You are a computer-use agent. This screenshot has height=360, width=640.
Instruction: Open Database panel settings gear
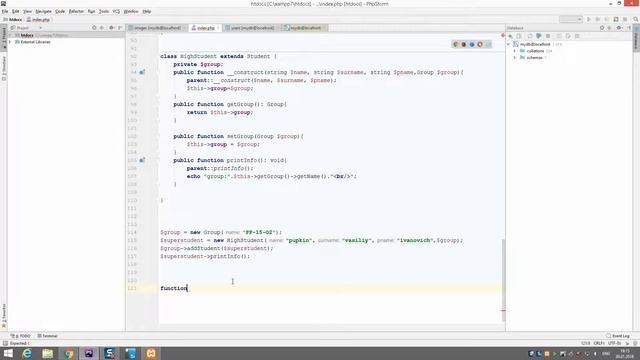click(x=619, y=28)
